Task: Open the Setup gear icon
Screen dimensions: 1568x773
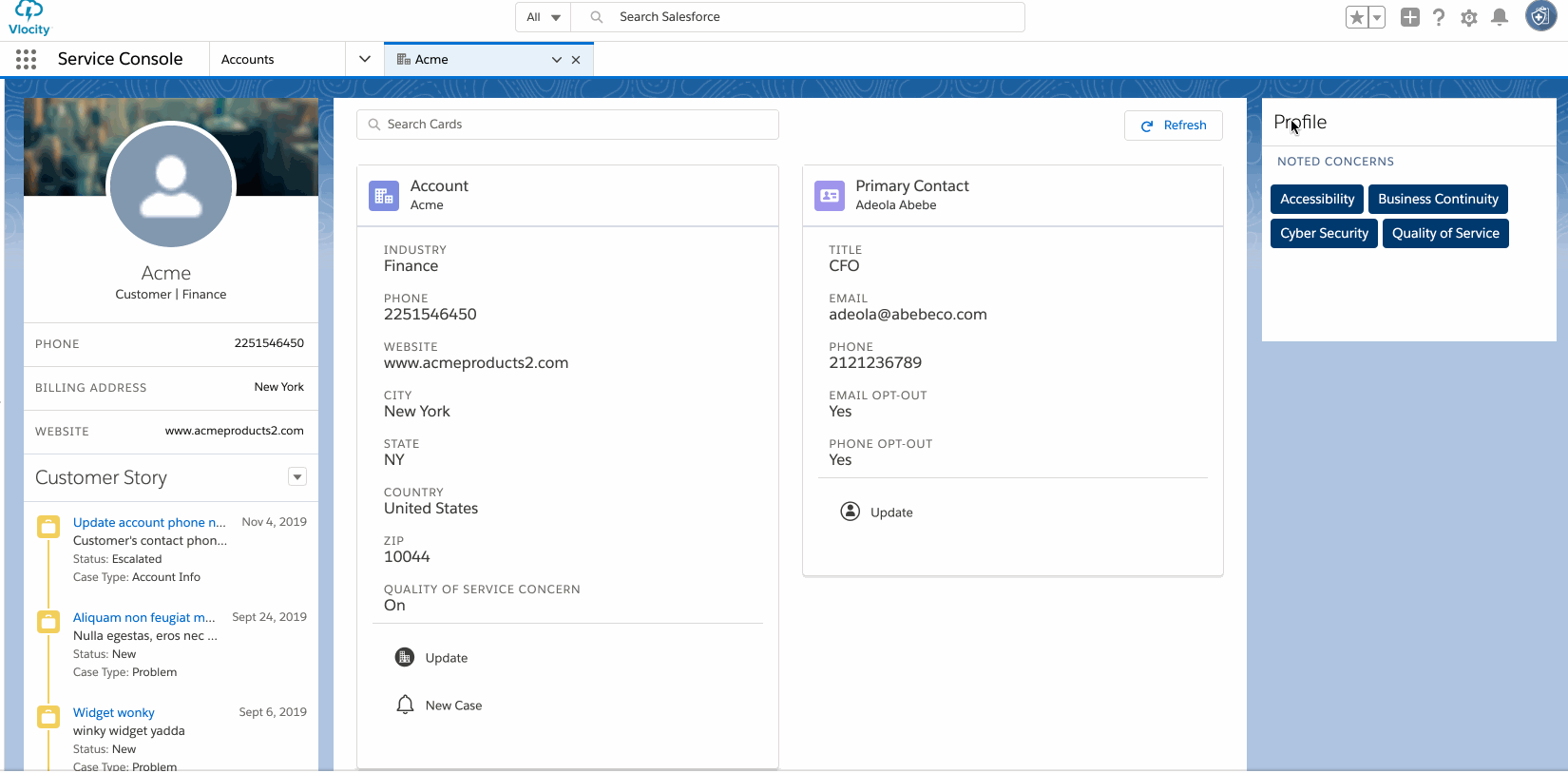Action: [1469, 17]
